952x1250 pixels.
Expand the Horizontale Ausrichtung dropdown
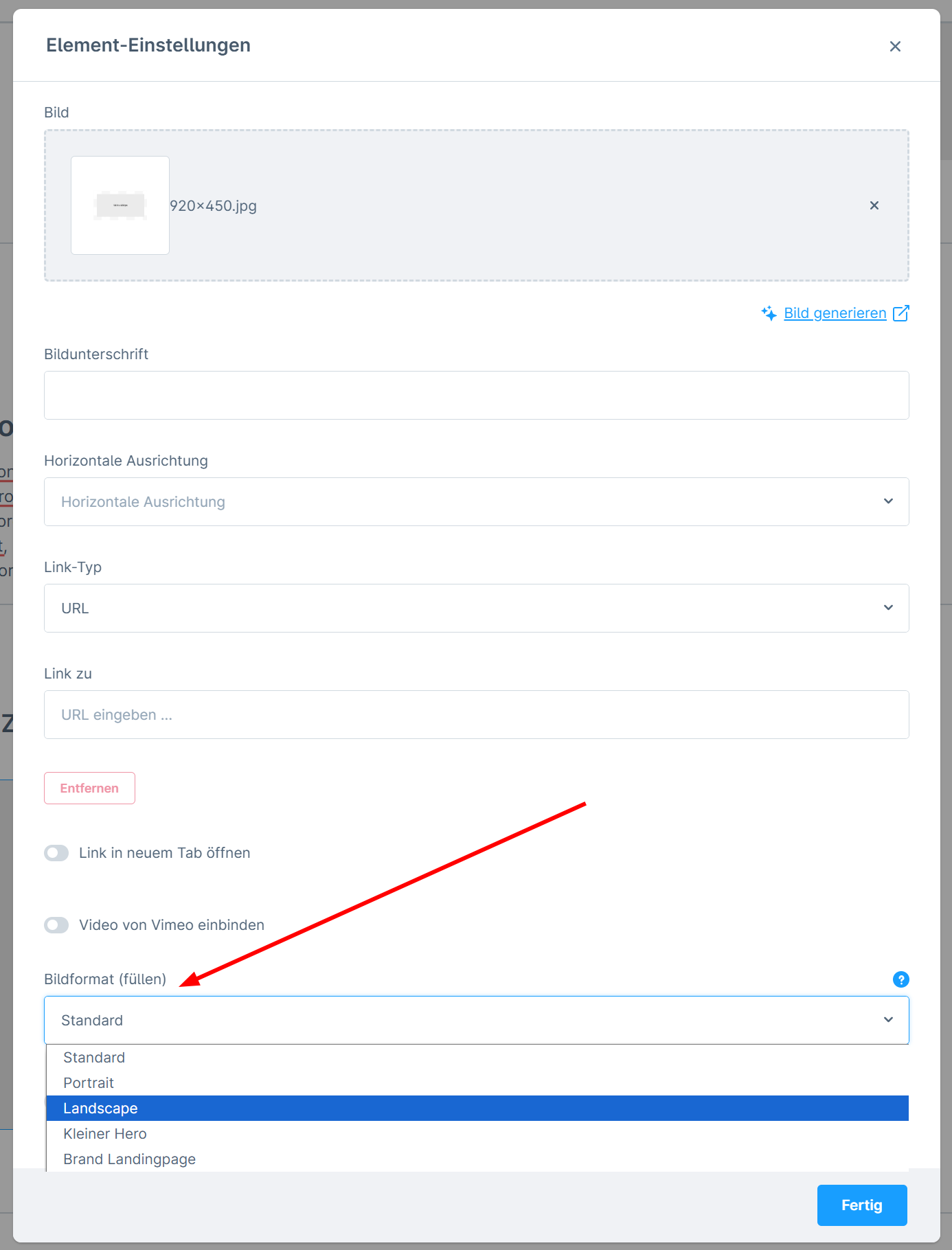477,502
